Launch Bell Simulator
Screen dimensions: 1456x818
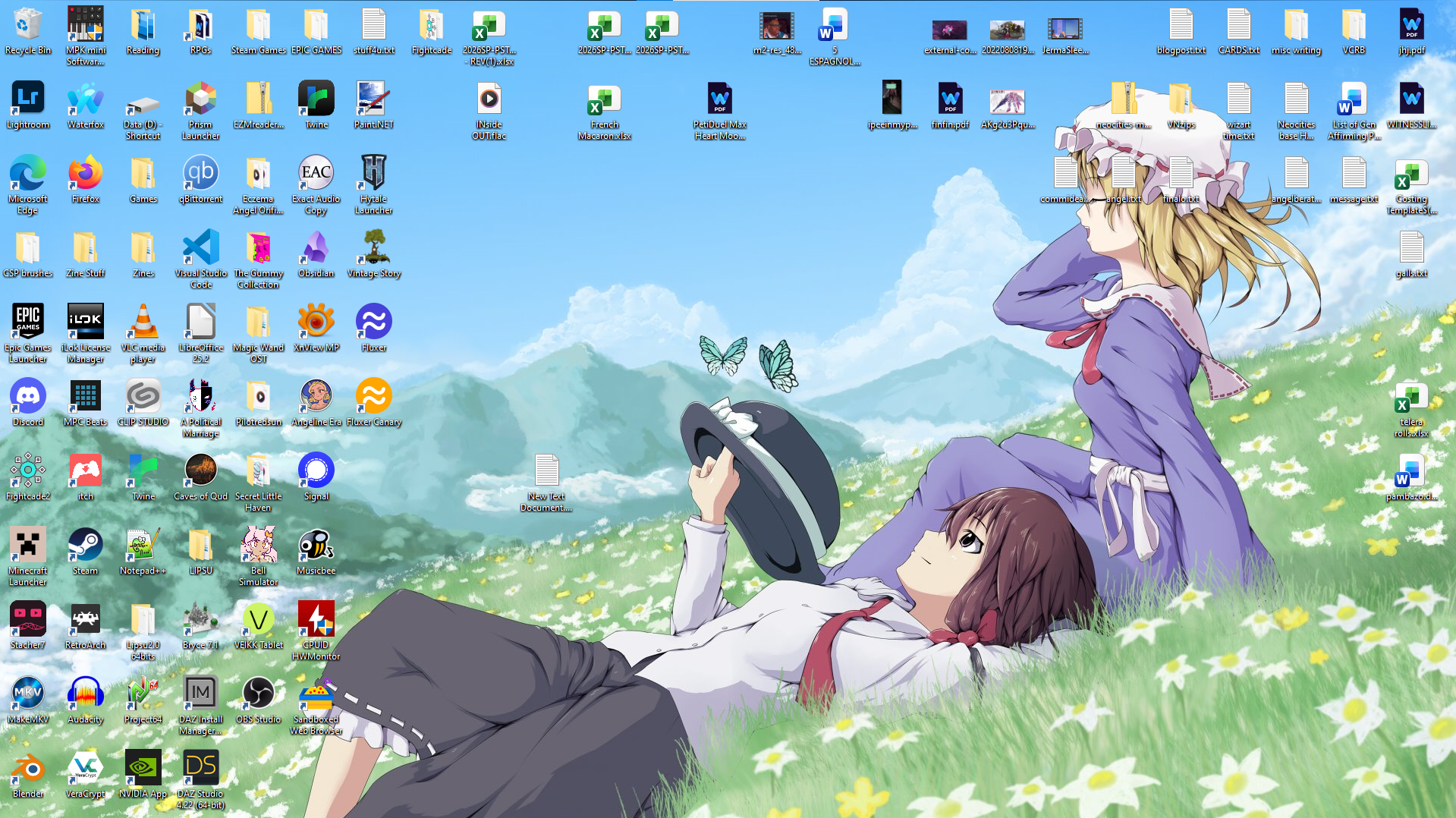pos(259,558)
